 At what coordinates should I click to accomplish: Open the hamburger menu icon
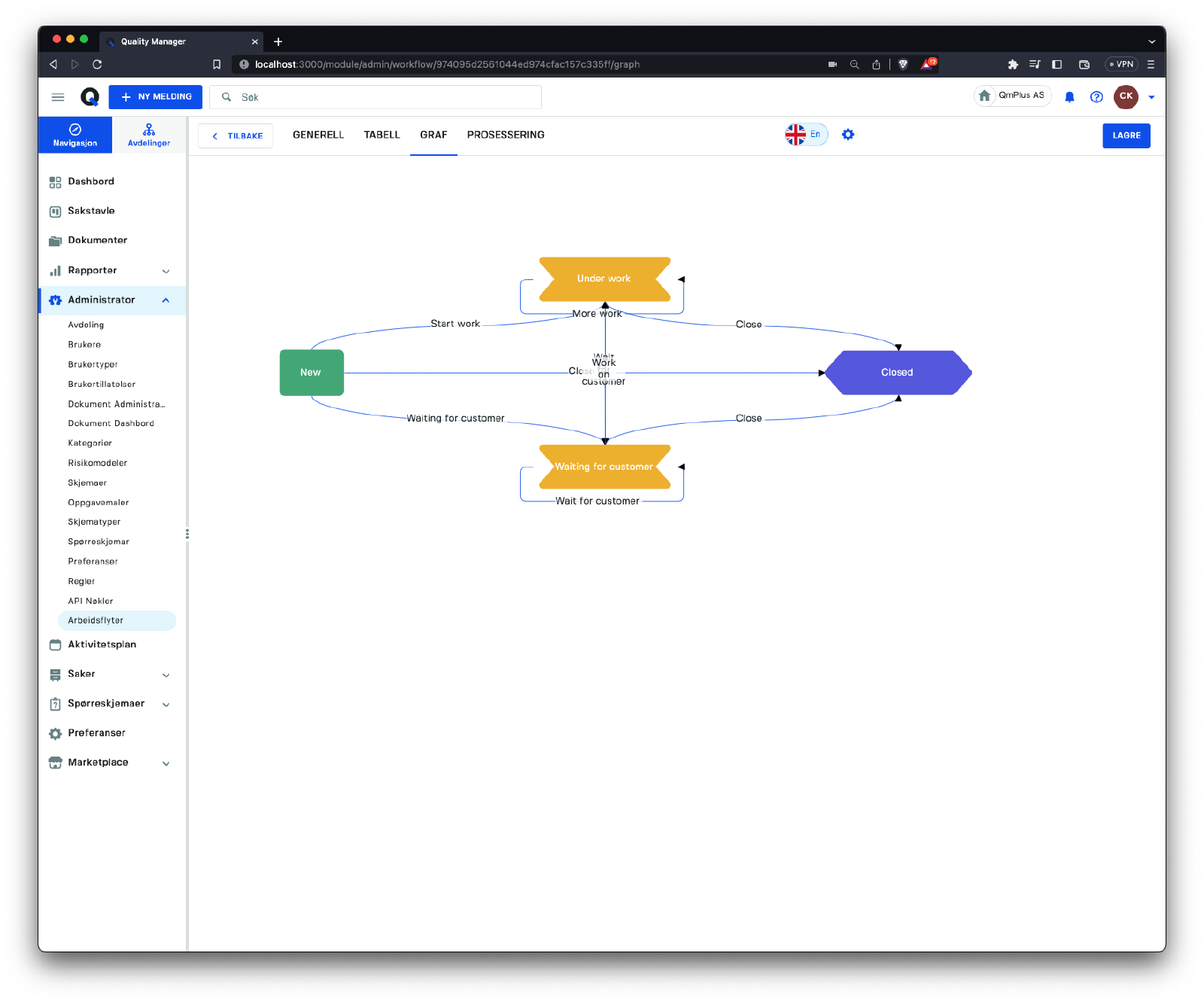[x=58, y=97]
